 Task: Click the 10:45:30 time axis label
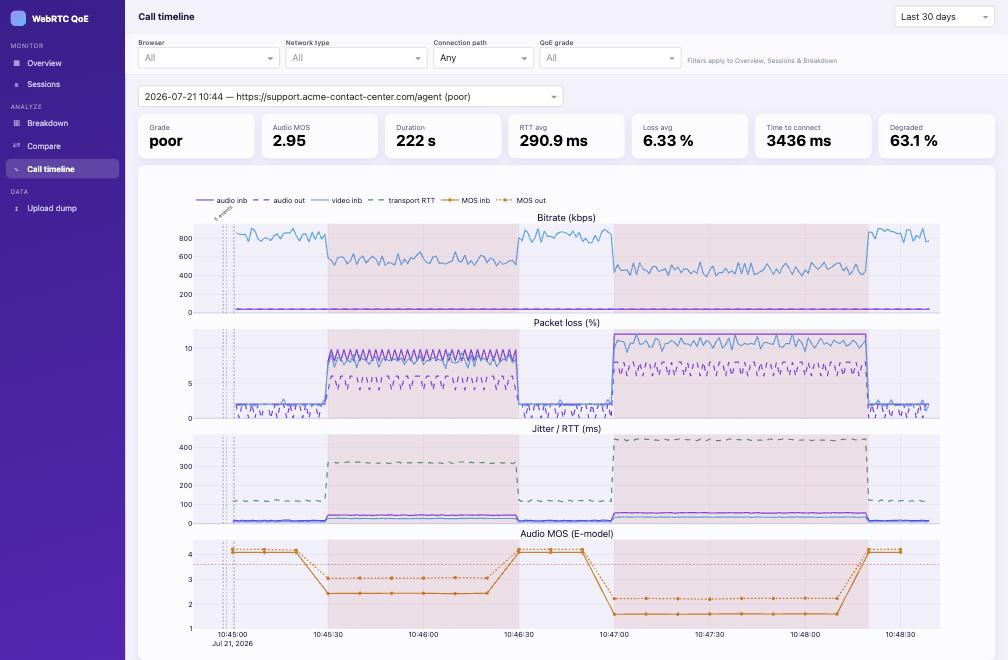[328, 634]
